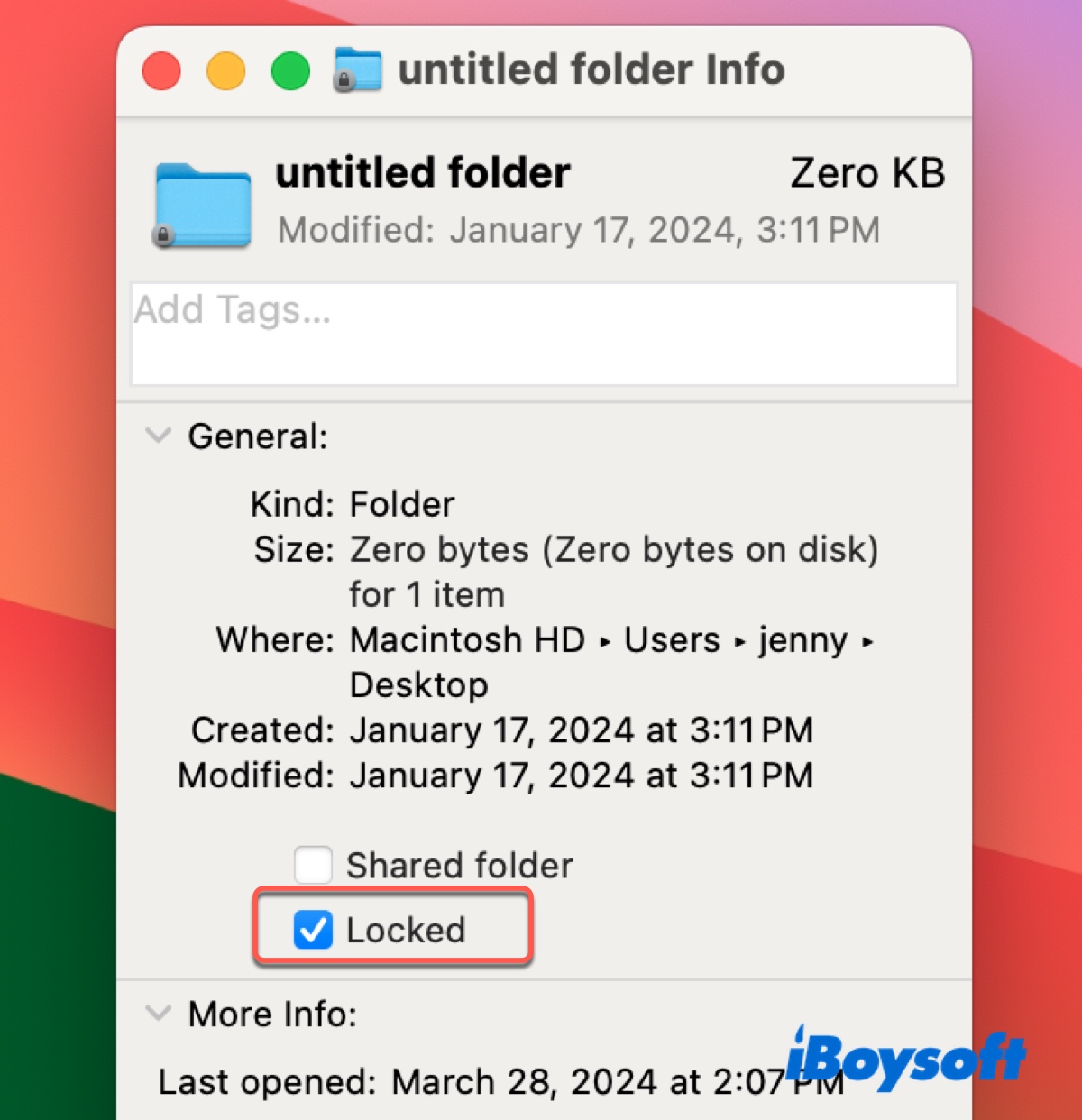
Task: Enable the Shared folder checkbox
Action: [312, 865]
